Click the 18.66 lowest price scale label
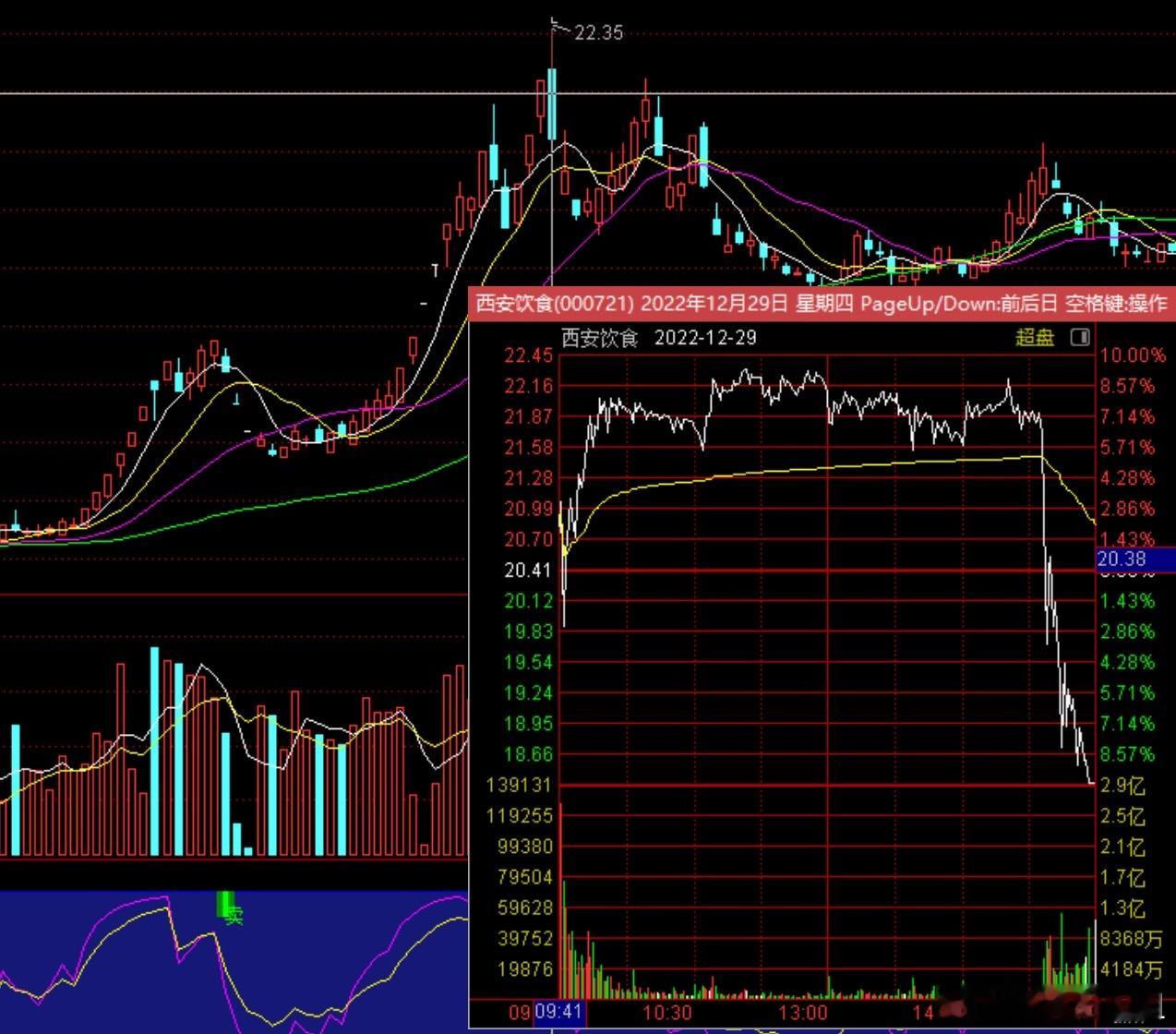The height and width of the screenshot is (1034, 1176). coord(528,754)
